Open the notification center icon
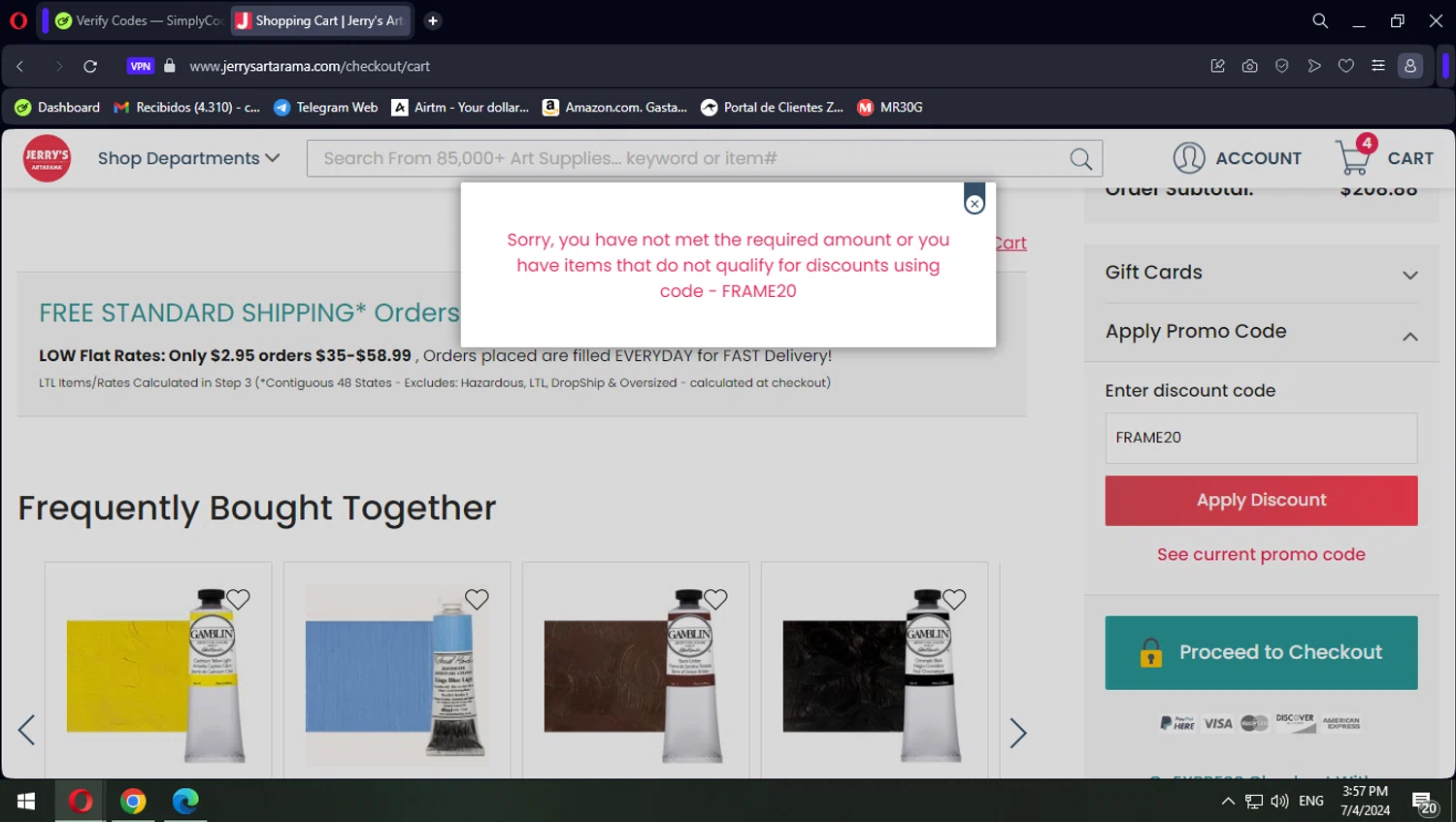Image resolution: width=1456 pixels, height=822 pixels. tap(1424, 803)
